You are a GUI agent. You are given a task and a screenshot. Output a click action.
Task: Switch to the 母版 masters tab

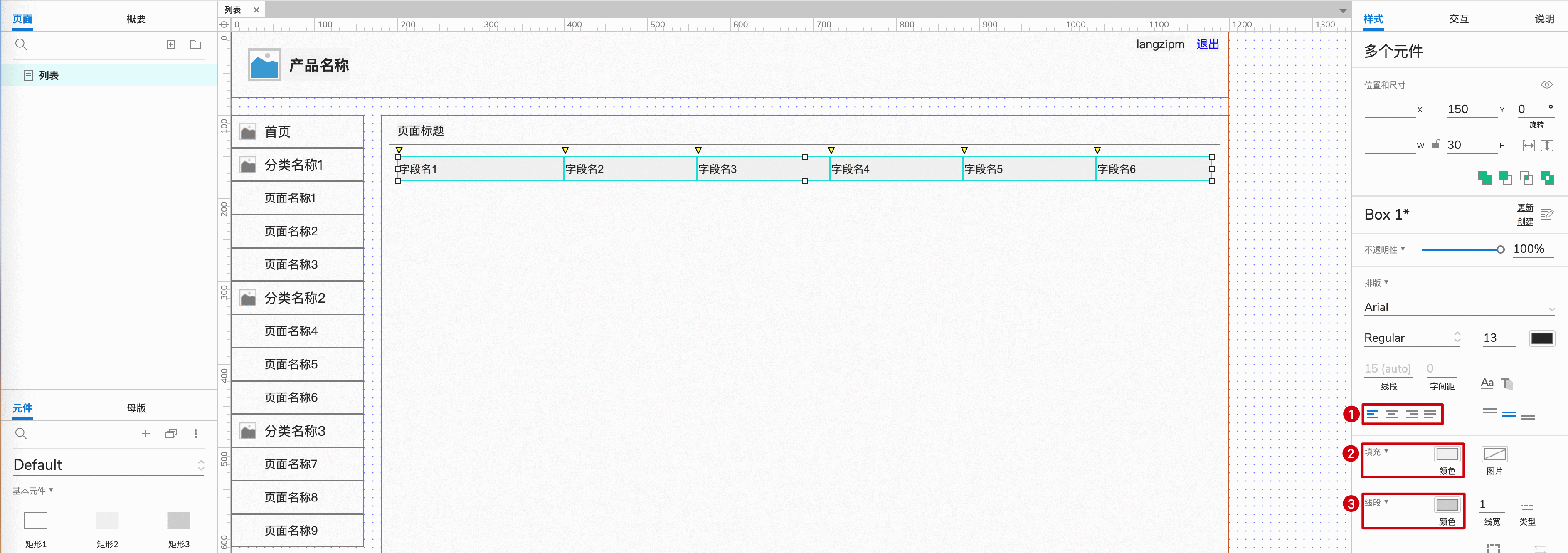[x=136, y=408]
